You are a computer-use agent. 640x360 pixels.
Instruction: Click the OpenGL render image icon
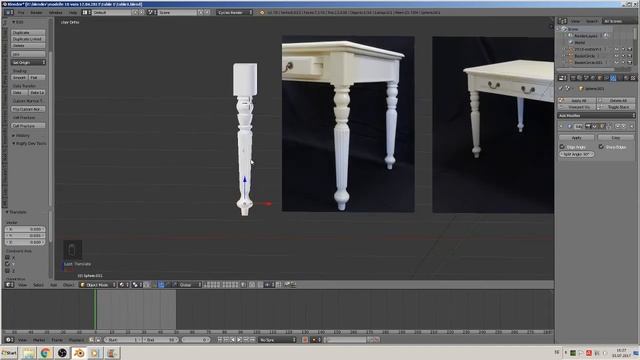tap(287, 285)
